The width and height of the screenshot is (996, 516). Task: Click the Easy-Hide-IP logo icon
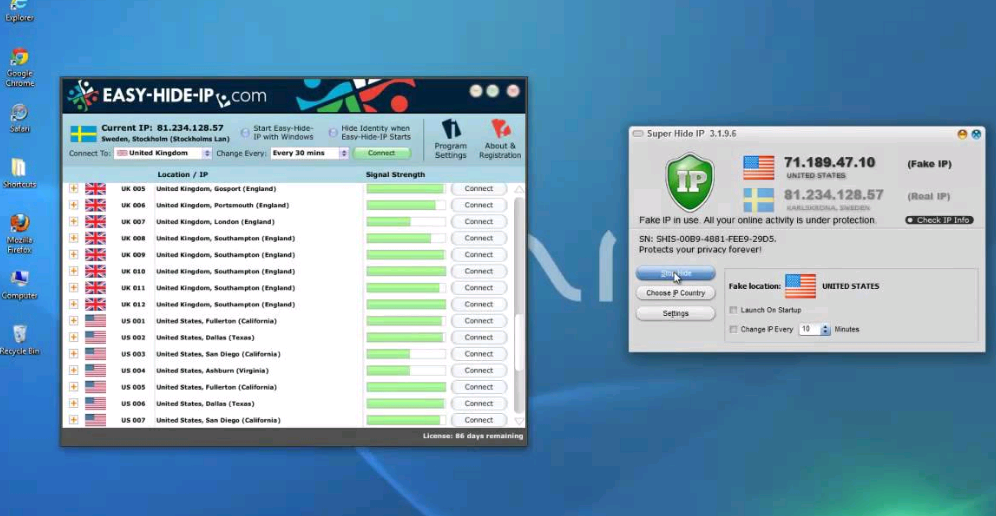(83, 96)
